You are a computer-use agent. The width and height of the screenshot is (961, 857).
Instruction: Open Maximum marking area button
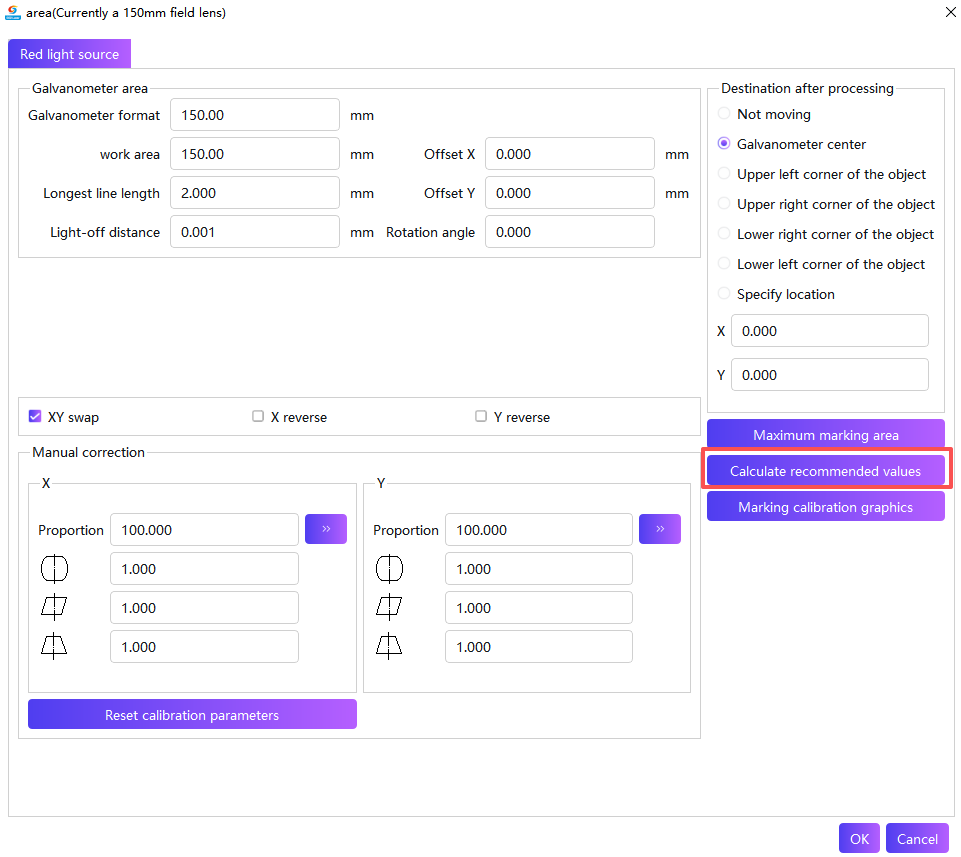[826, 435]
